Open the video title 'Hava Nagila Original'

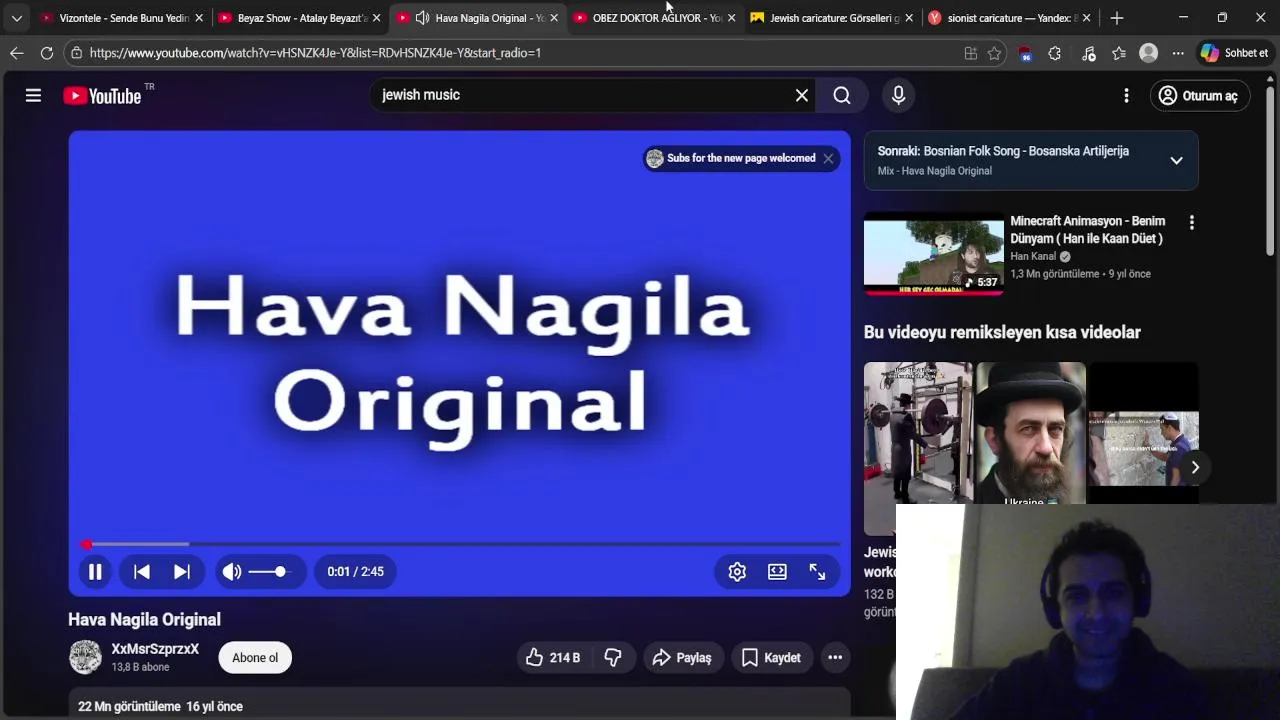tap(144, 619)
